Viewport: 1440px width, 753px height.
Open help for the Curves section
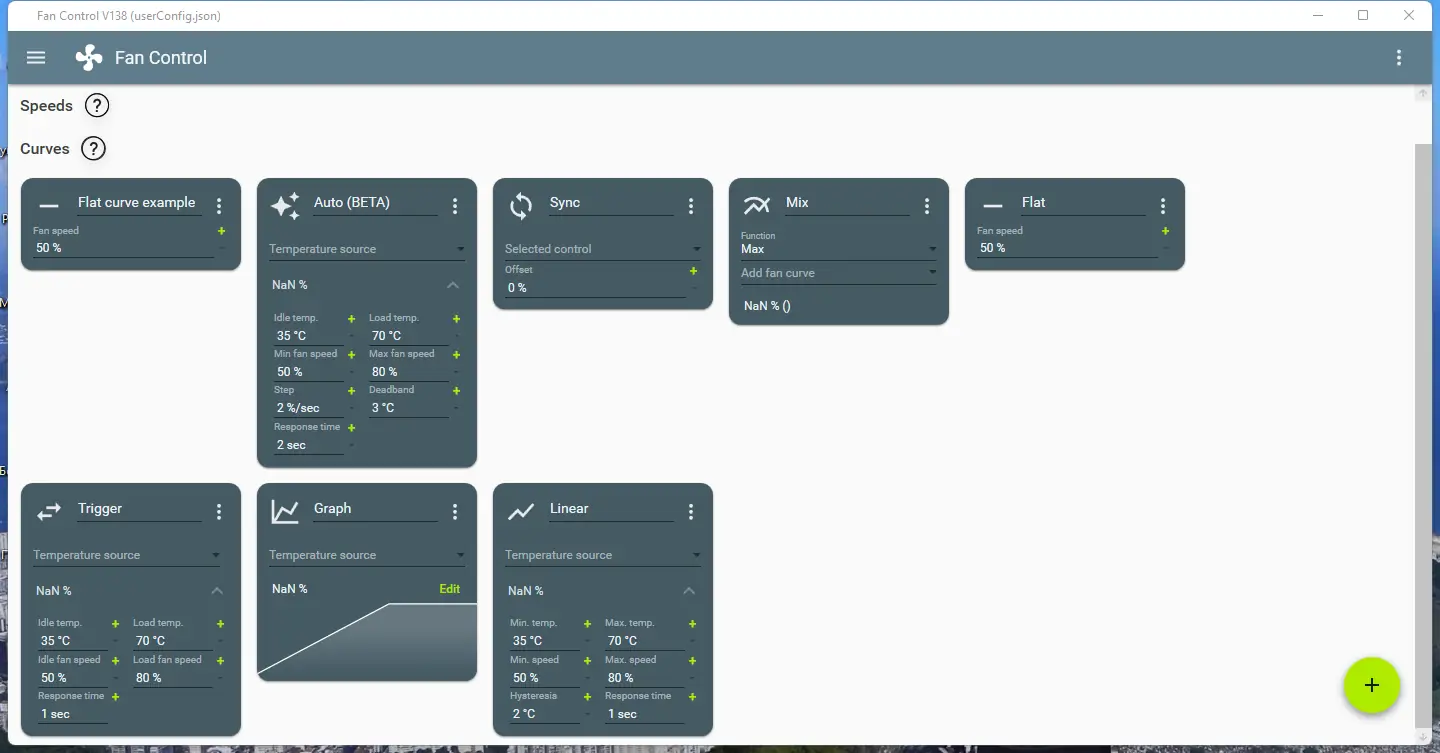[x=93, y=149]
